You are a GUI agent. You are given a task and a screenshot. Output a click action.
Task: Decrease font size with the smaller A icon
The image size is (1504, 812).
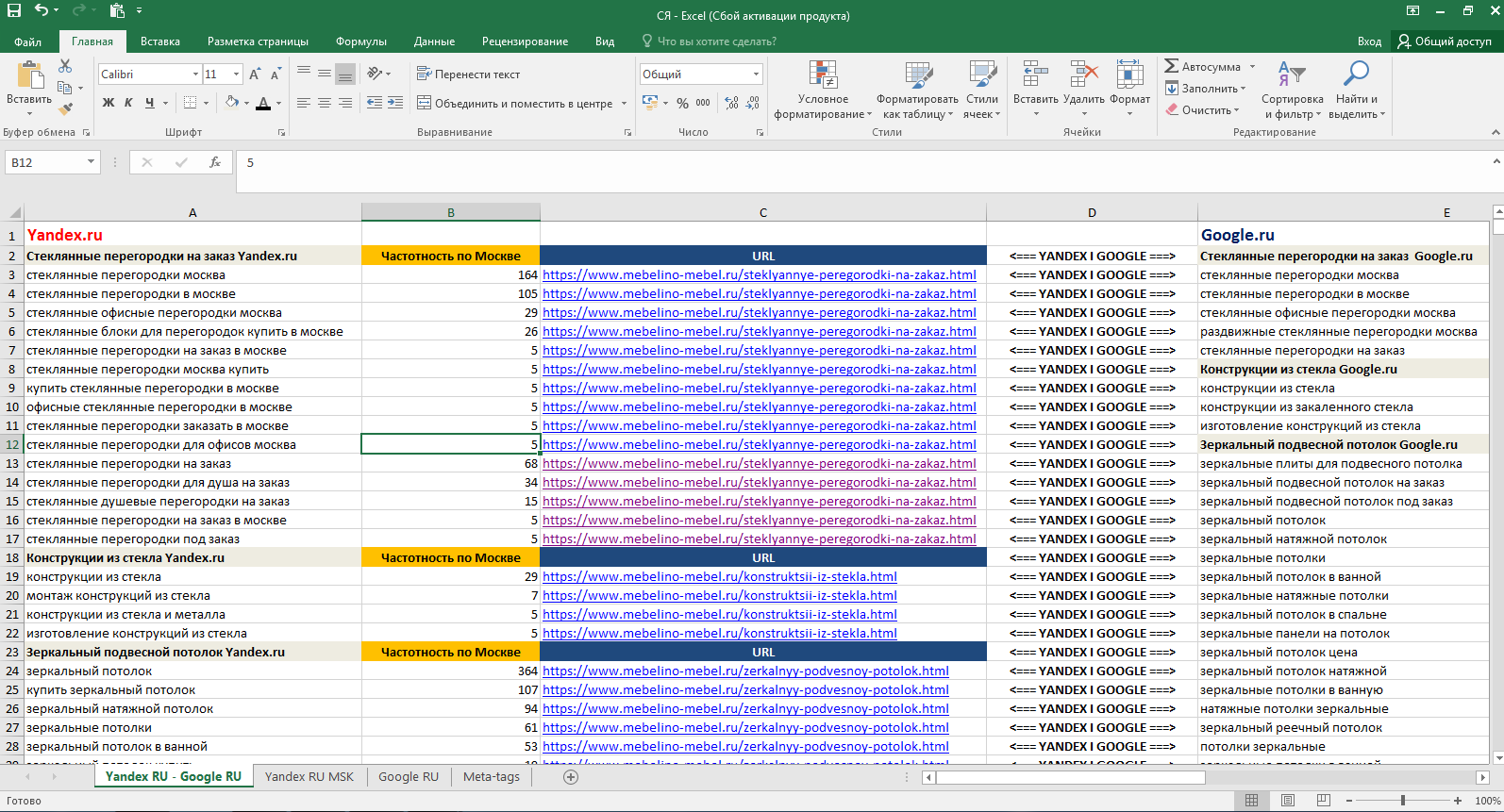click(x=276, y=74)
